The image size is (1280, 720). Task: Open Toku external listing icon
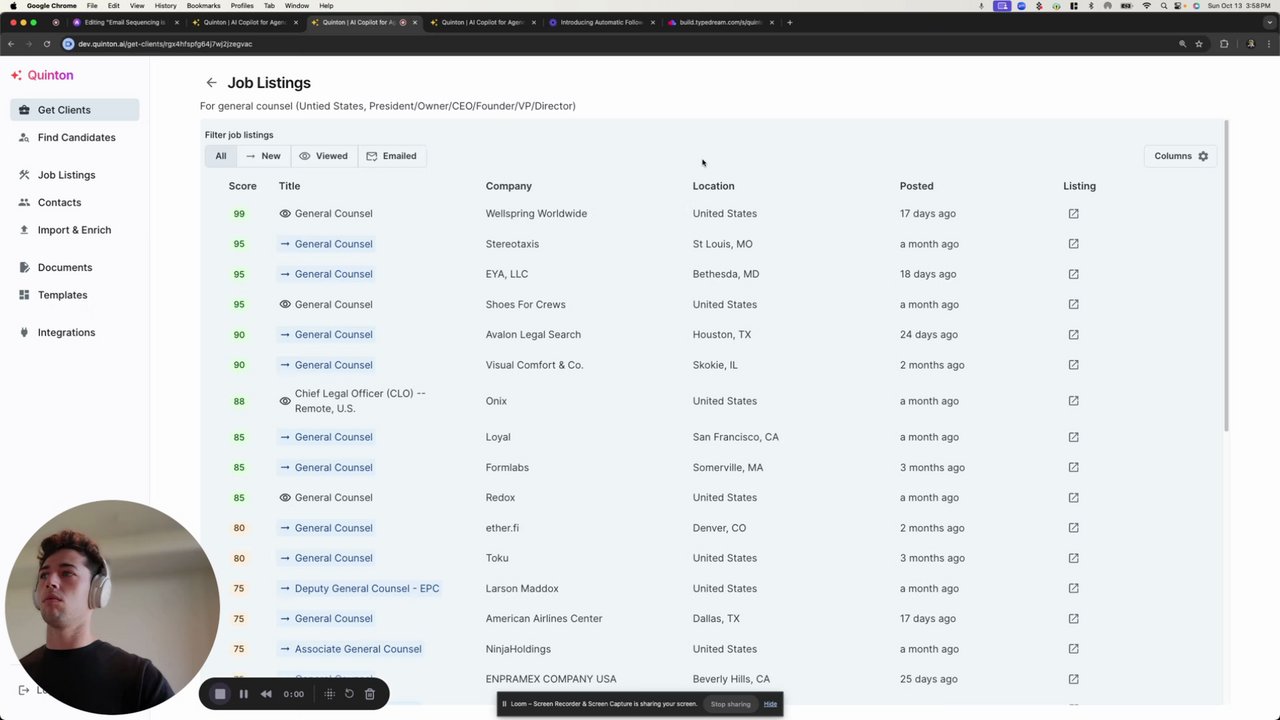pyautogui.click(x=1073, y=558)
